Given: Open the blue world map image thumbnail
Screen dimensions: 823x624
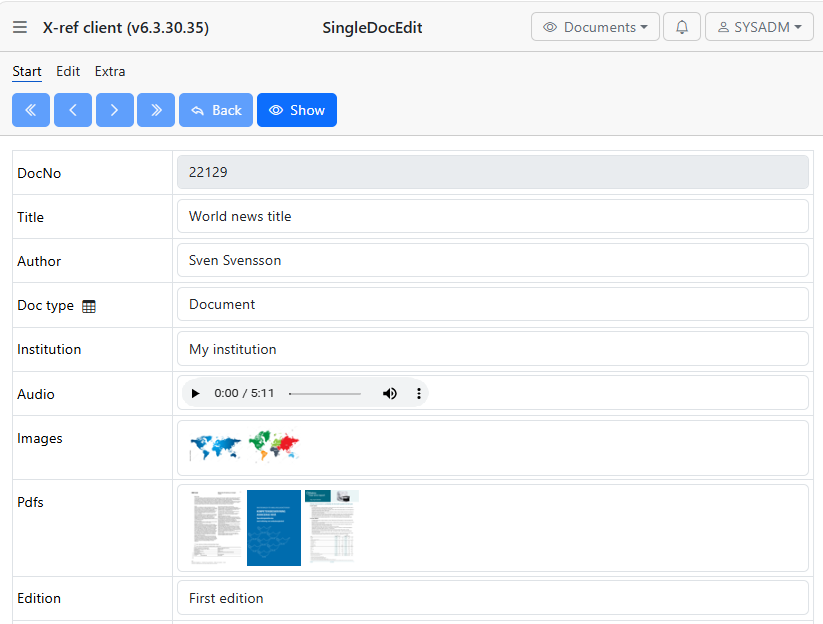Looking at the screenshot, I should tap(216, 448).
